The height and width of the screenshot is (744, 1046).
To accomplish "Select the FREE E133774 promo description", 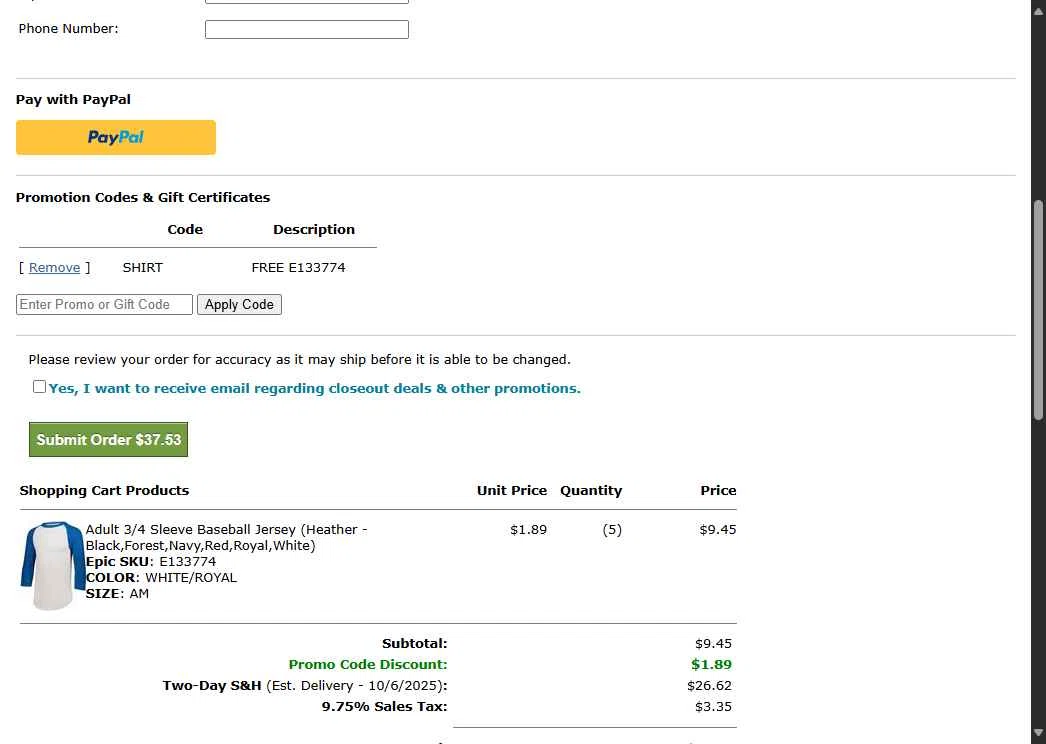I will pyautogui.click(x=298, y=268).
